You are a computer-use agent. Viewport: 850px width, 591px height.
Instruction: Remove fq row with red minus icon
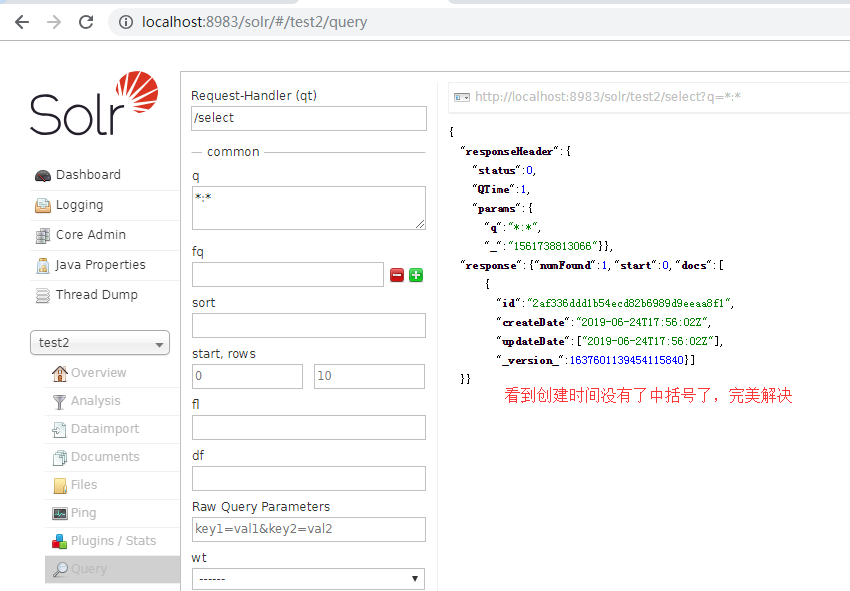[397, 275]
